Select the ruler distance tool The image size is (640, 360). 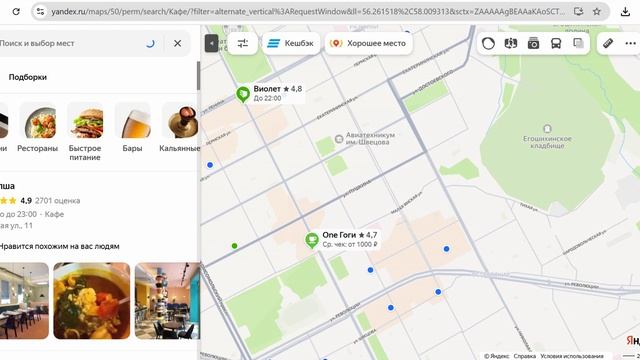click(608, 43)
